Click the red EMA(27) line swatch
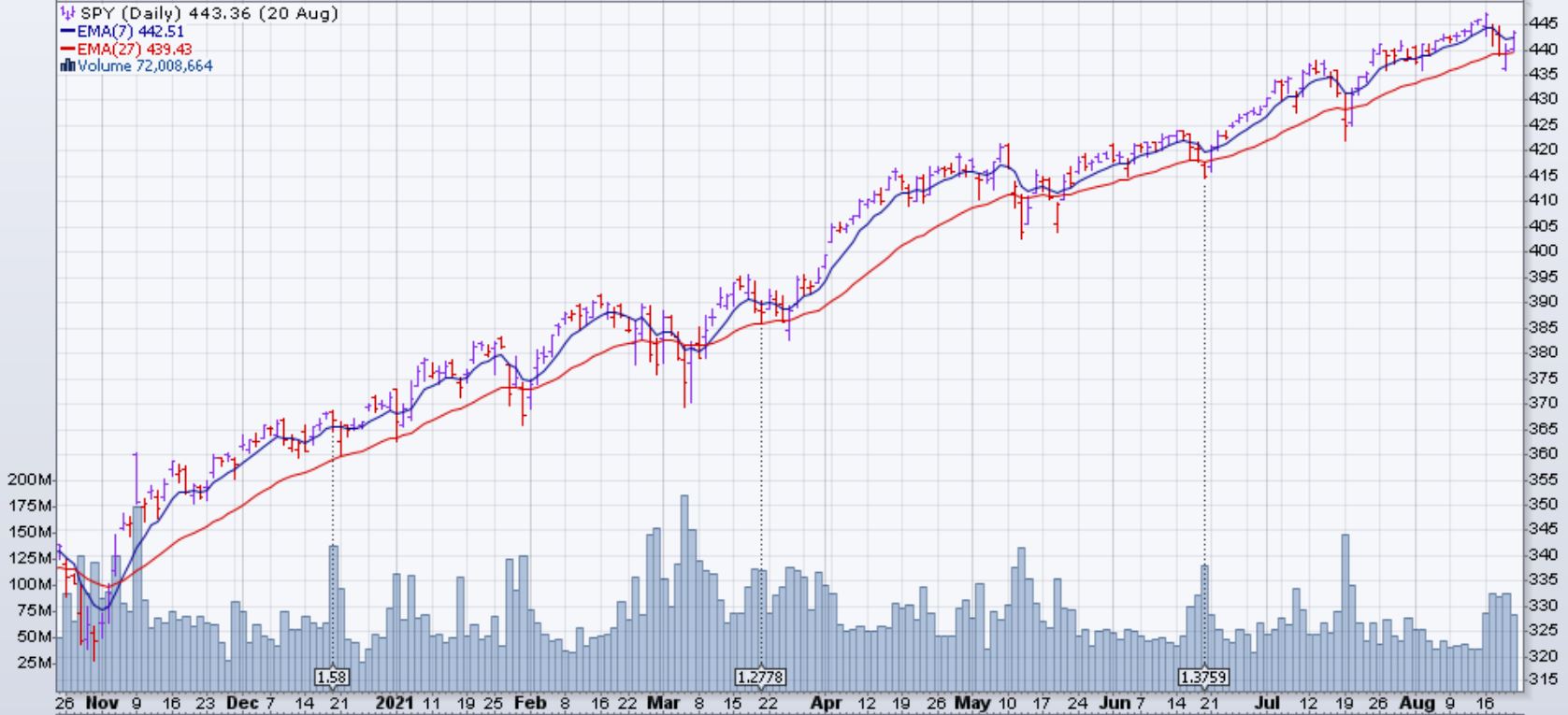This screenshot has width=1568, height=715. click(66, 49)
